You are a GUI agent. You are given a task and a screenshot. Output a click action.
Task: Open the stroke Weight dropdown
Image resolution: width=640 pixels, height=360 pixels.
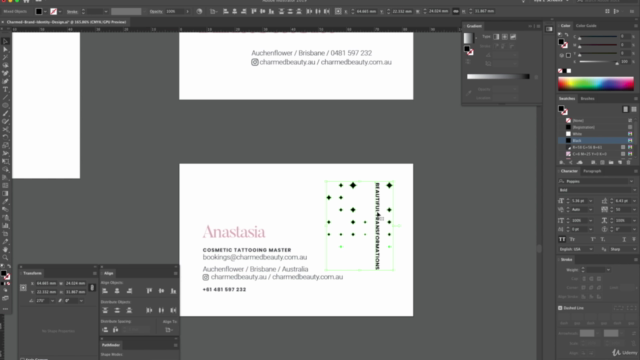coord(608,270)
